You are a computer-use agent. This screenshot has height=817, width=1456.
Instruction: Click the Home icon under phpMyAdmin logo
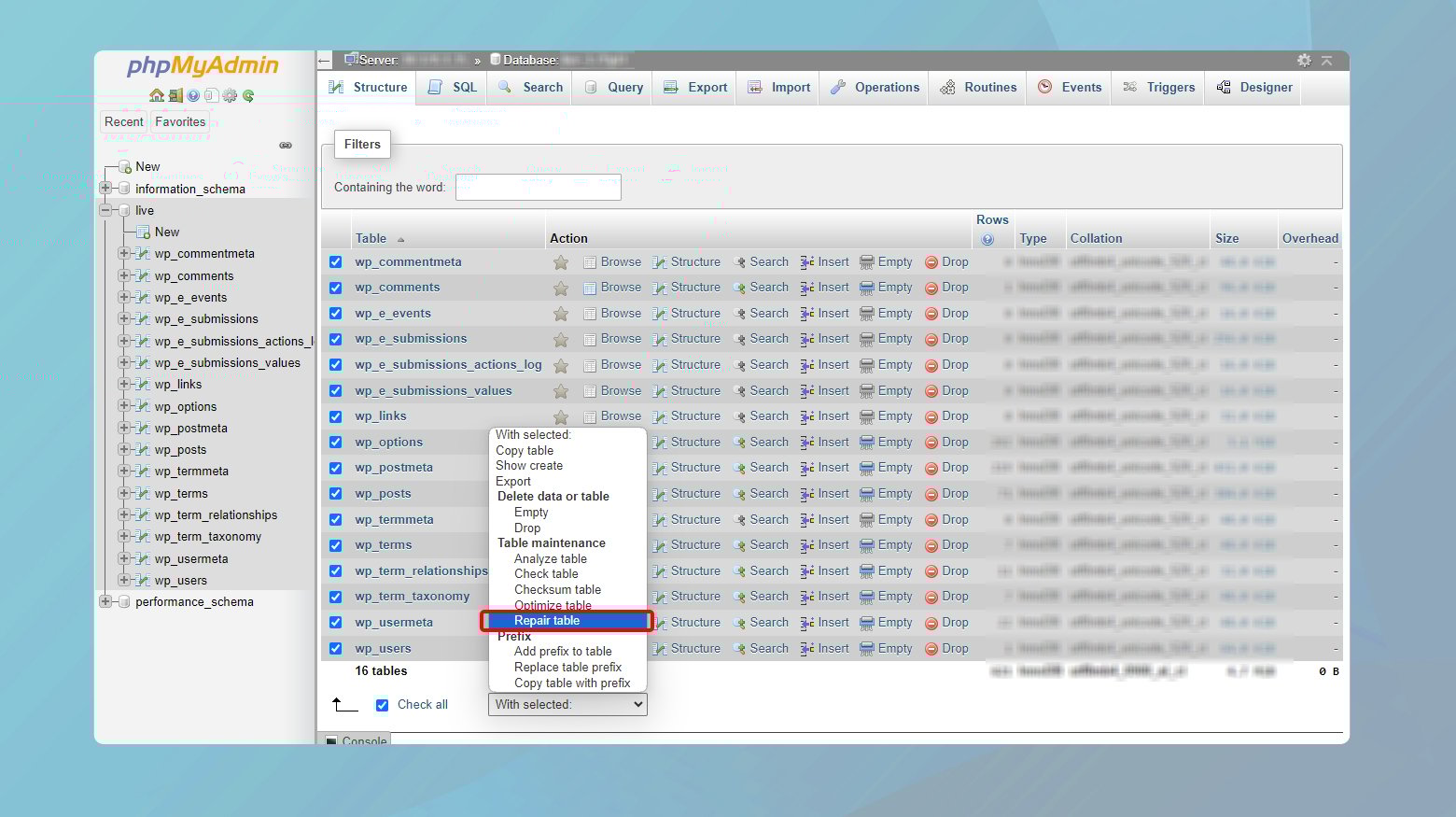[x=157, y=95]
